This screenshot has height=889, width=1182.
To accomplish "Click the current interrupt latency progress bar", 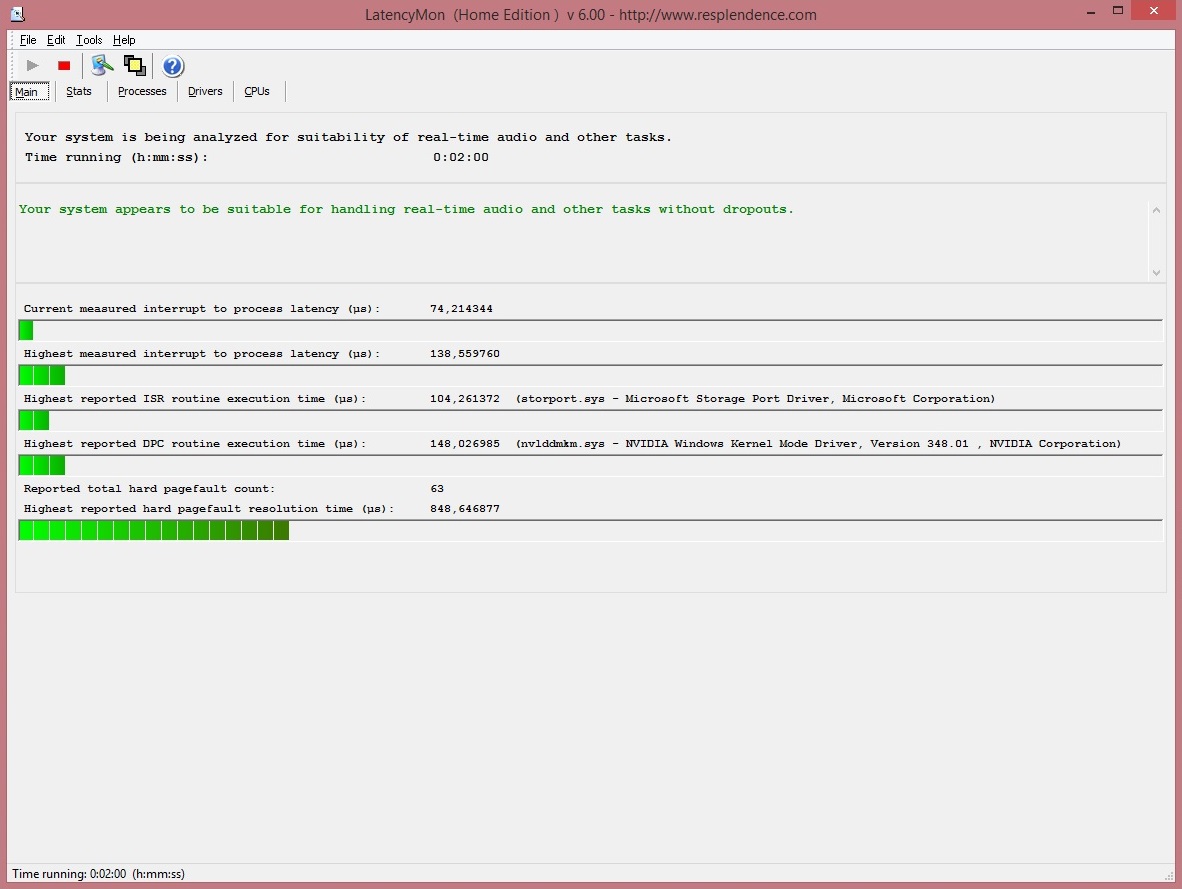I will click(x=590, y=330).
